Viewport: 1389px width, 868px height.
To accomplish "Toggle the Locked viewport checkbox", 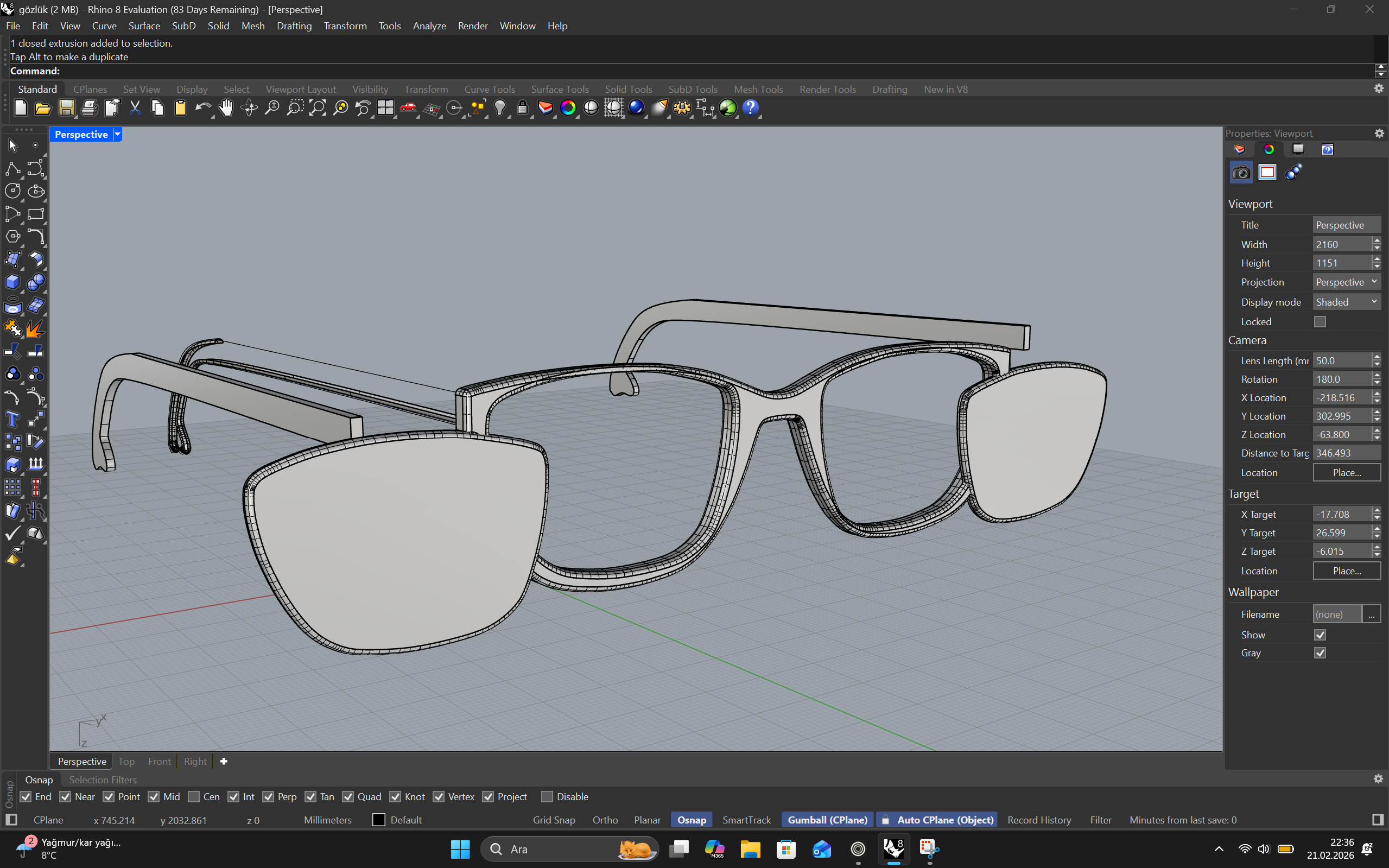I will tap(1320, 322).
